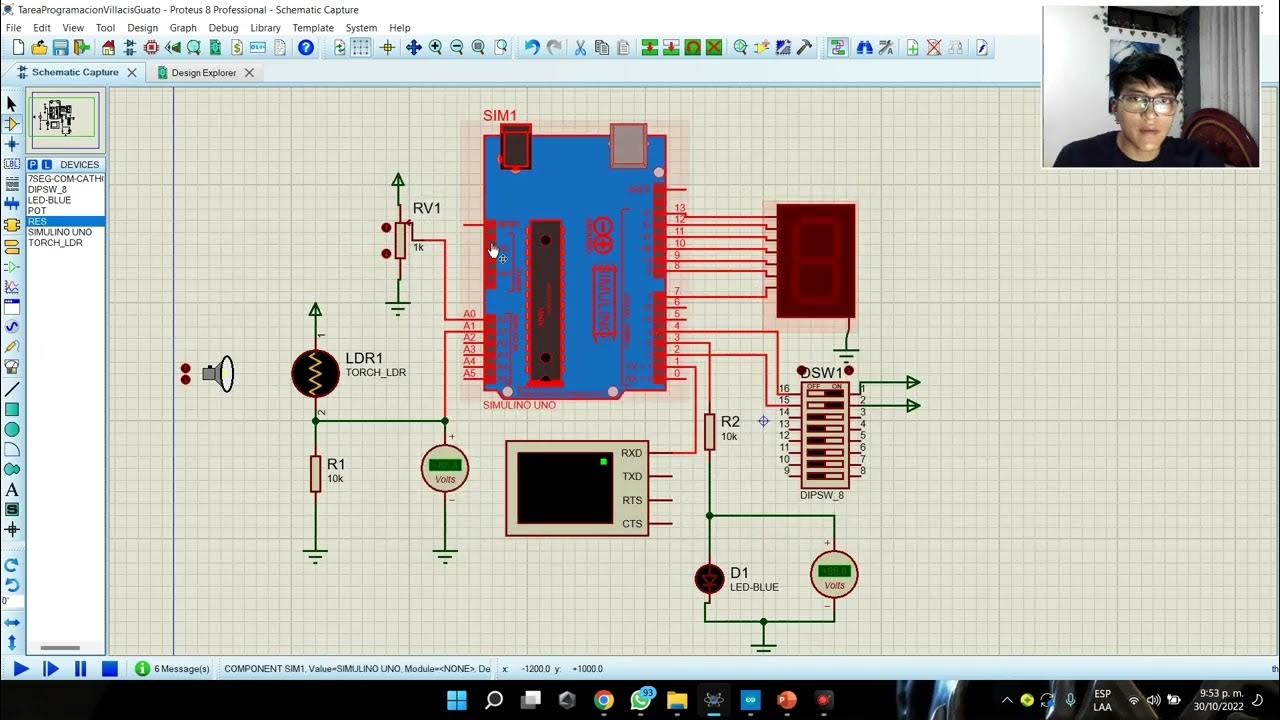Copy selection to clipboard icon
This screenshot has height=720, width=1280.
click(x=601, y=47)
